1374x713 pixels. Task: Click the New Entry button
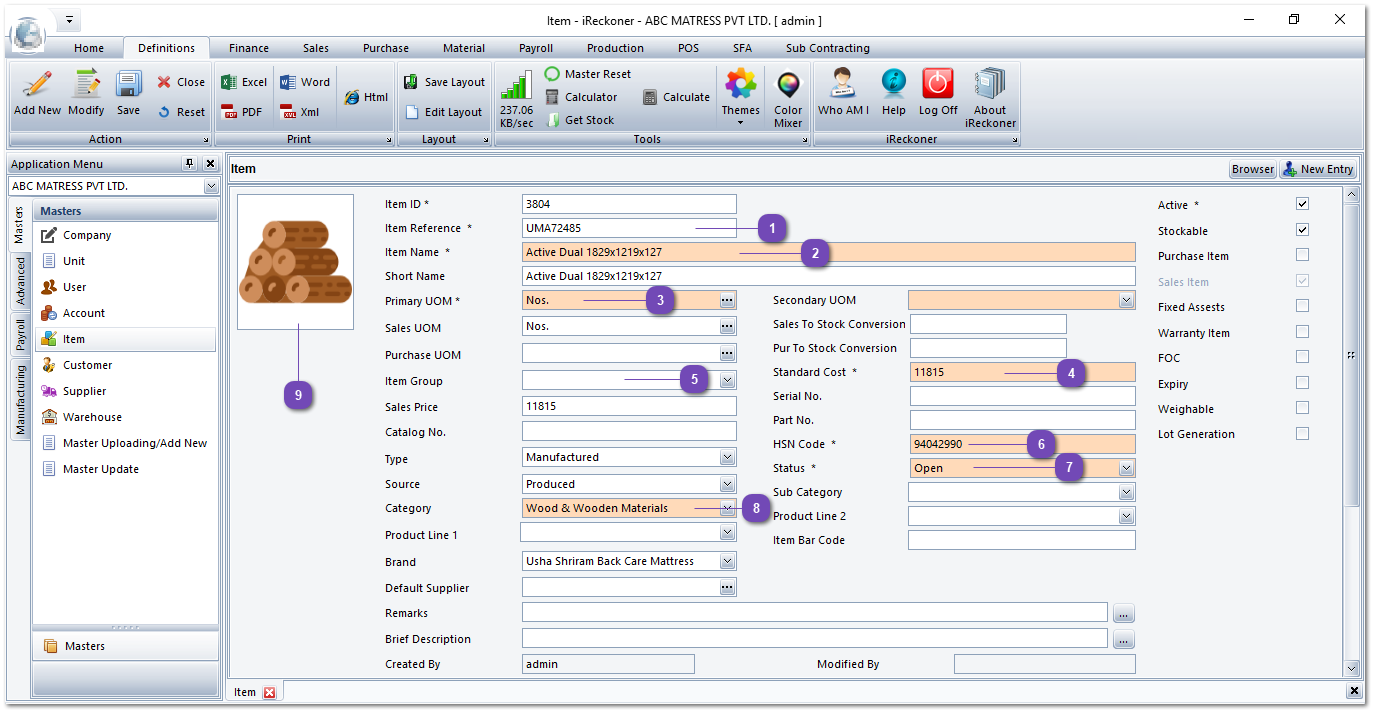[1318, 169]
